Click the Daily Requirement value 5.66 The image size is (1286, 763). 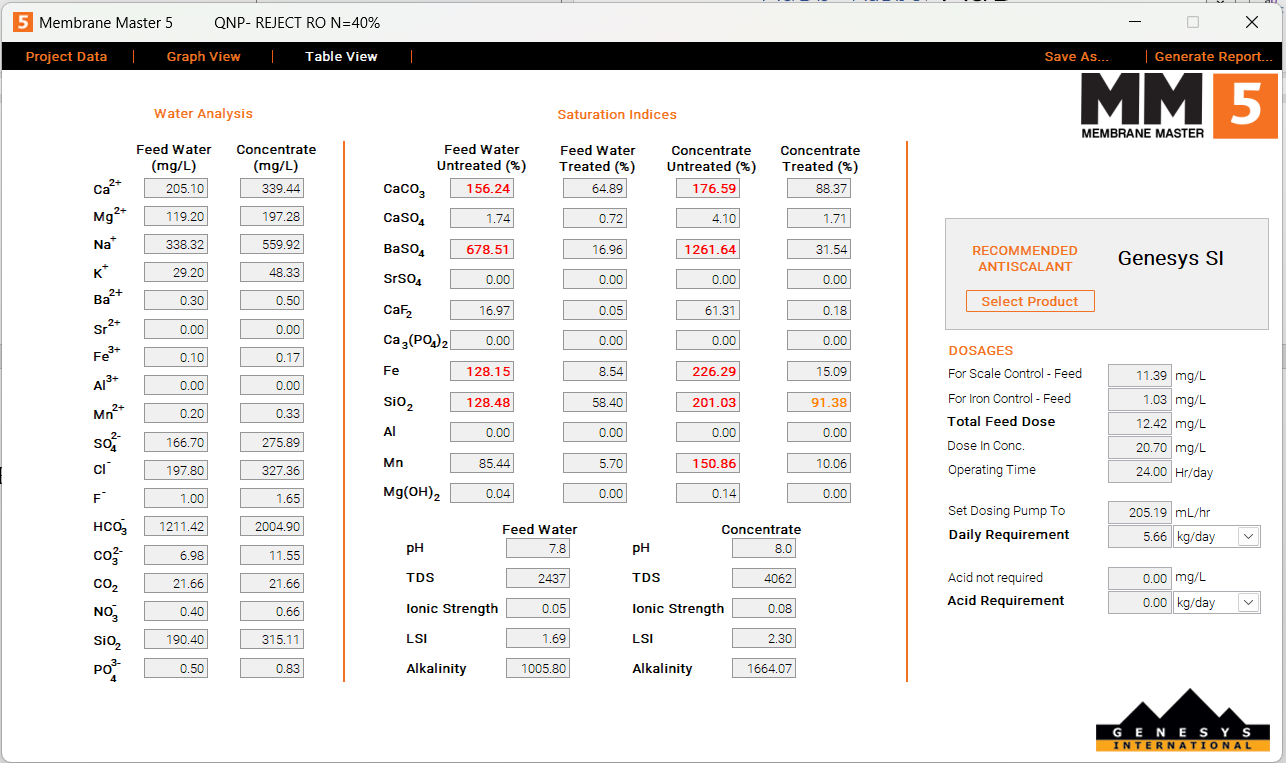pos(1140,536)
